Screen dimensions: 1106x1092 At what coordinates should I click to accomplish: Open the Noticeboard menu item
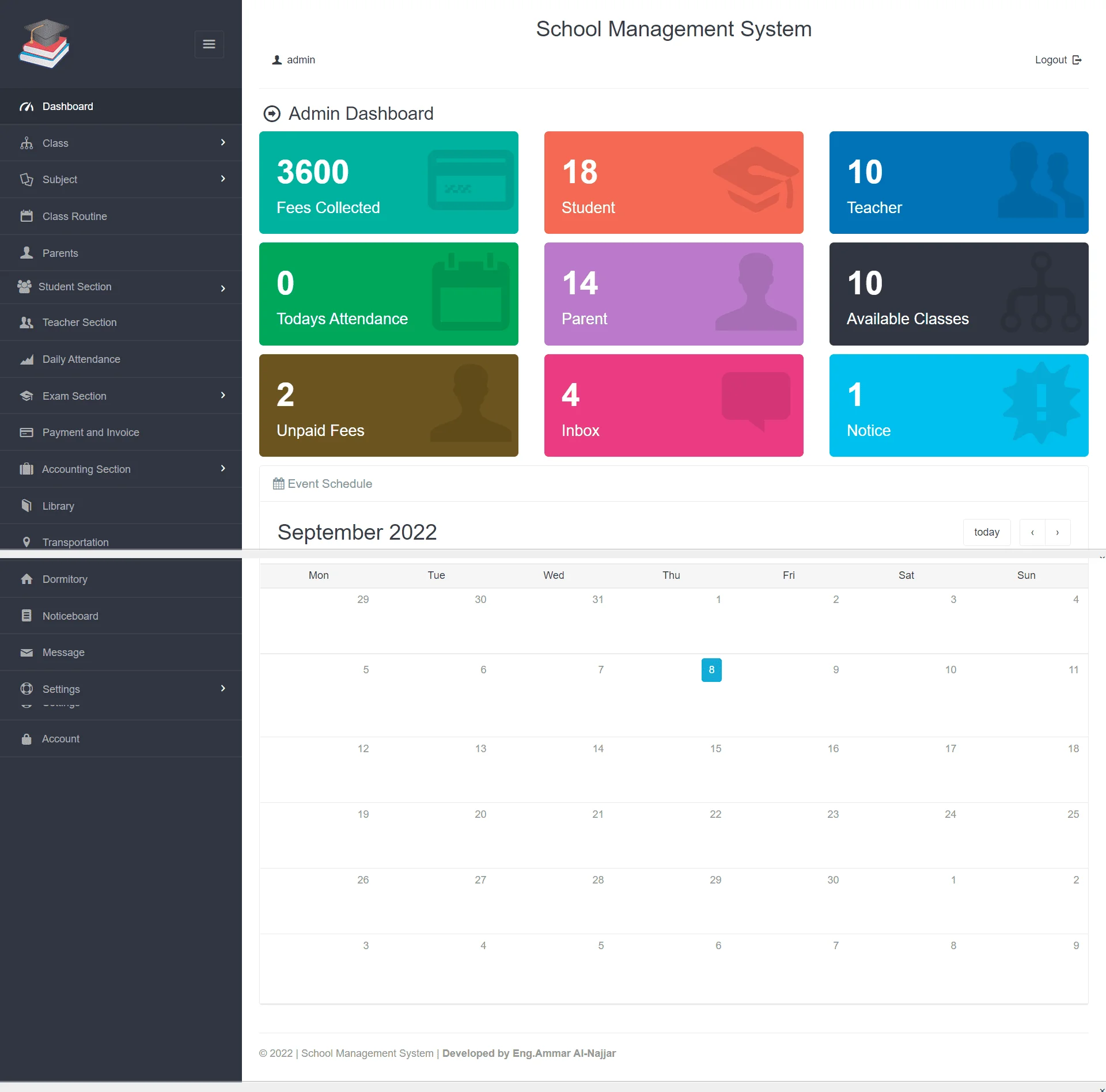coord(70,616)
